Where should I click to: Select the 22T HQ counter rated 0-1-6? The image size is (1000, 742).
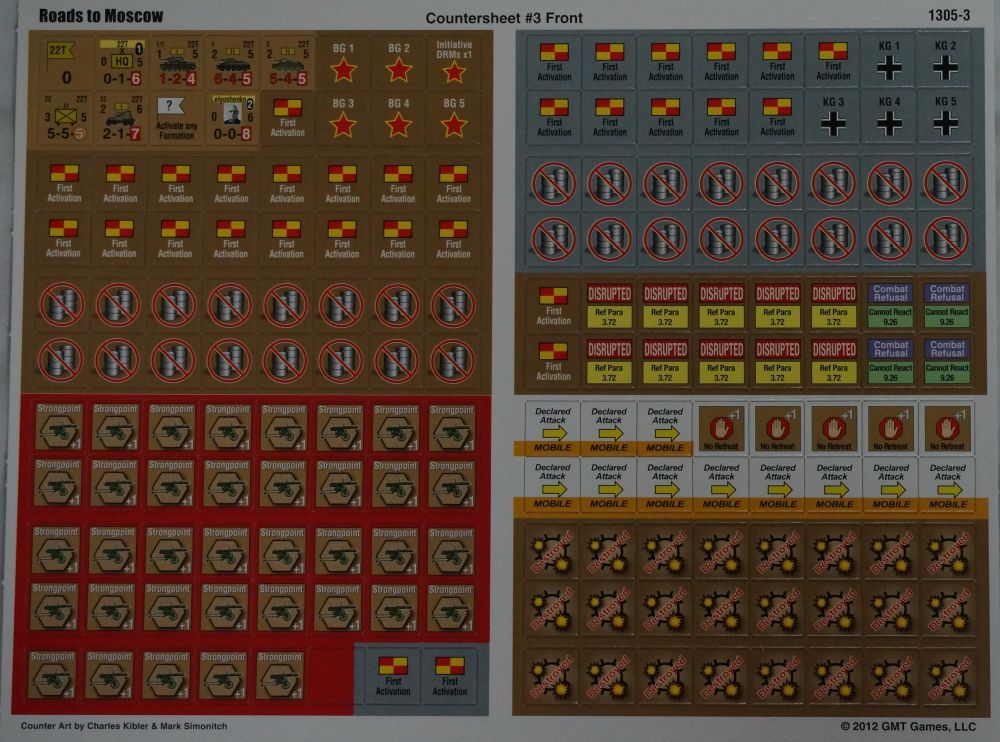(x=121, y=63)
